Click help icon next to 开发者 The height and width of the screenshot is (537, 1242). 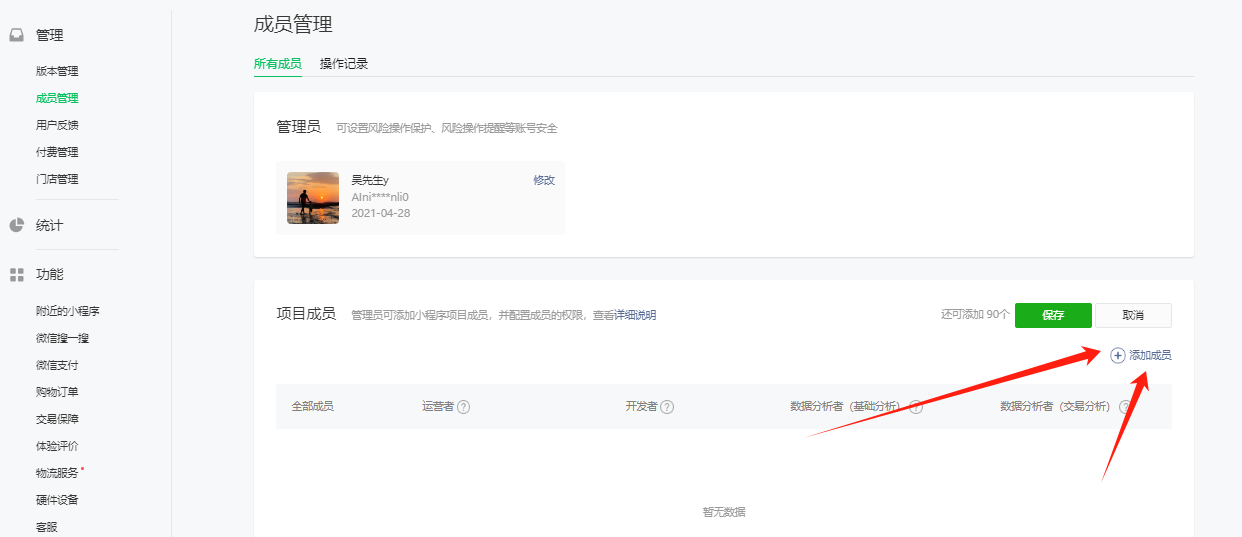(x=667, y=407)
